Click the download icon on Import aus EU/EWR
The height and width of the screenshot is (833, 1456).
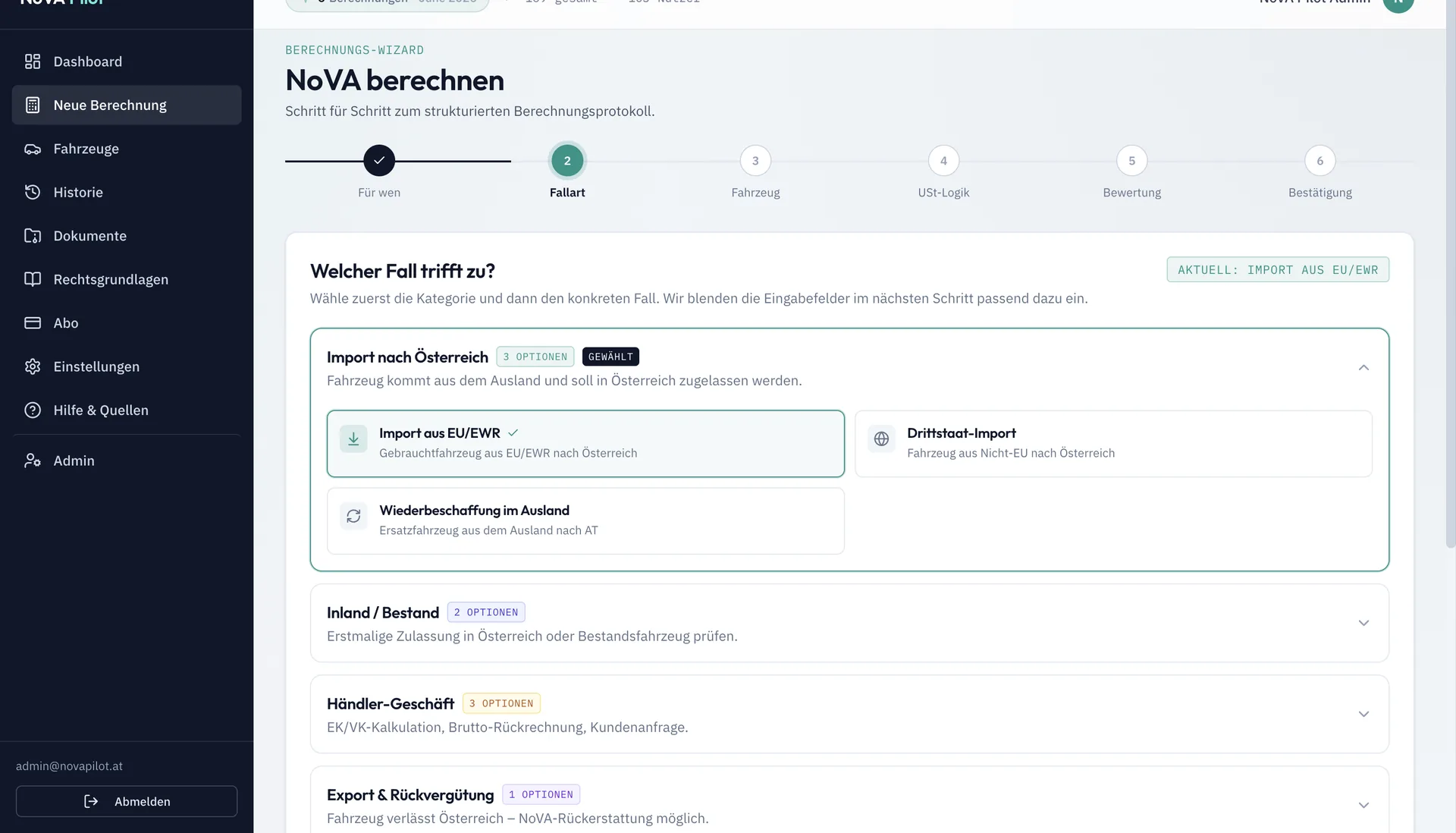353,439
